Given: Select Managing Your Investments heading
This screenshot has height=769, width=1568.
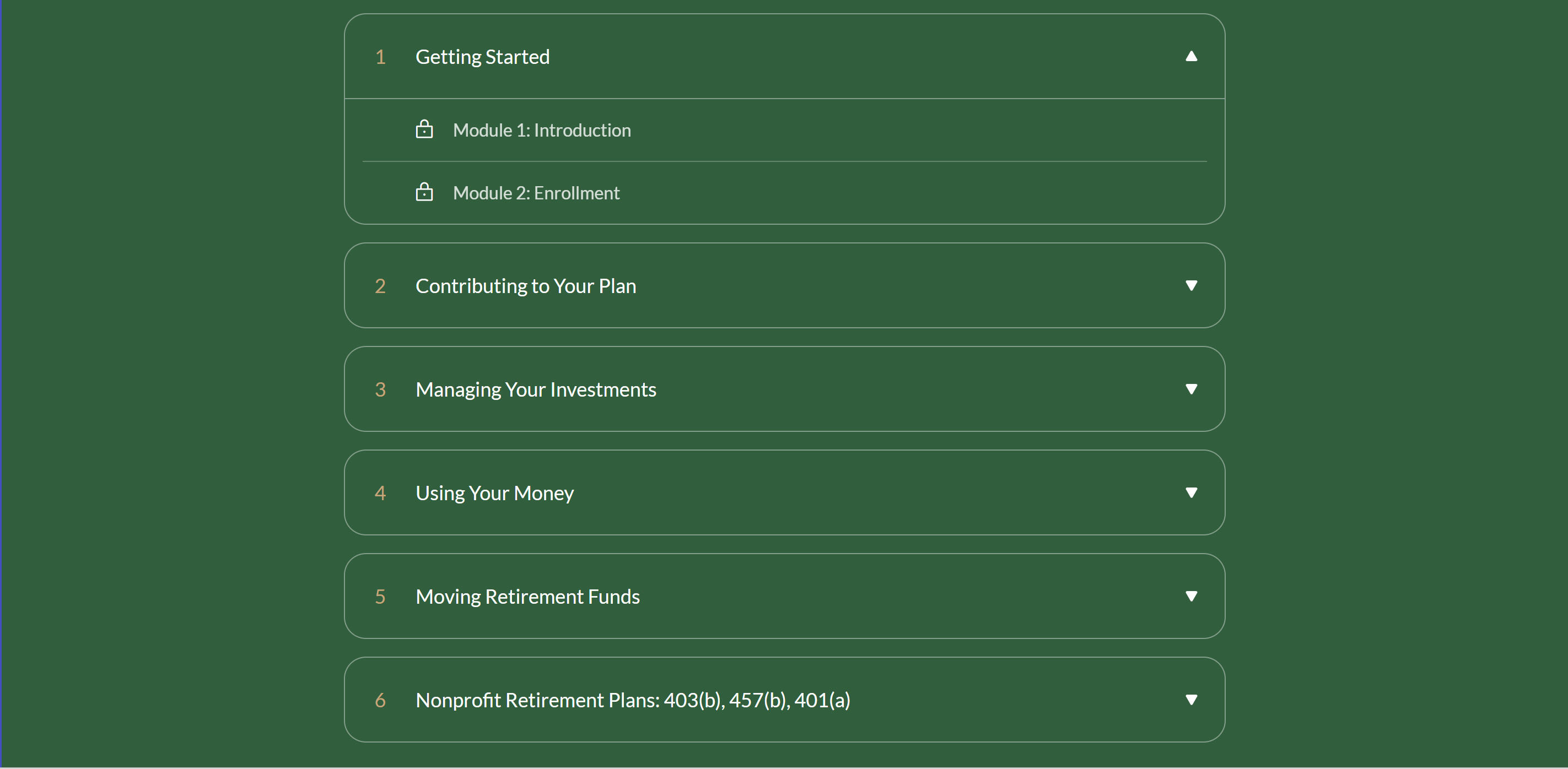Looking at the screenshot, I should coord(536,389).
